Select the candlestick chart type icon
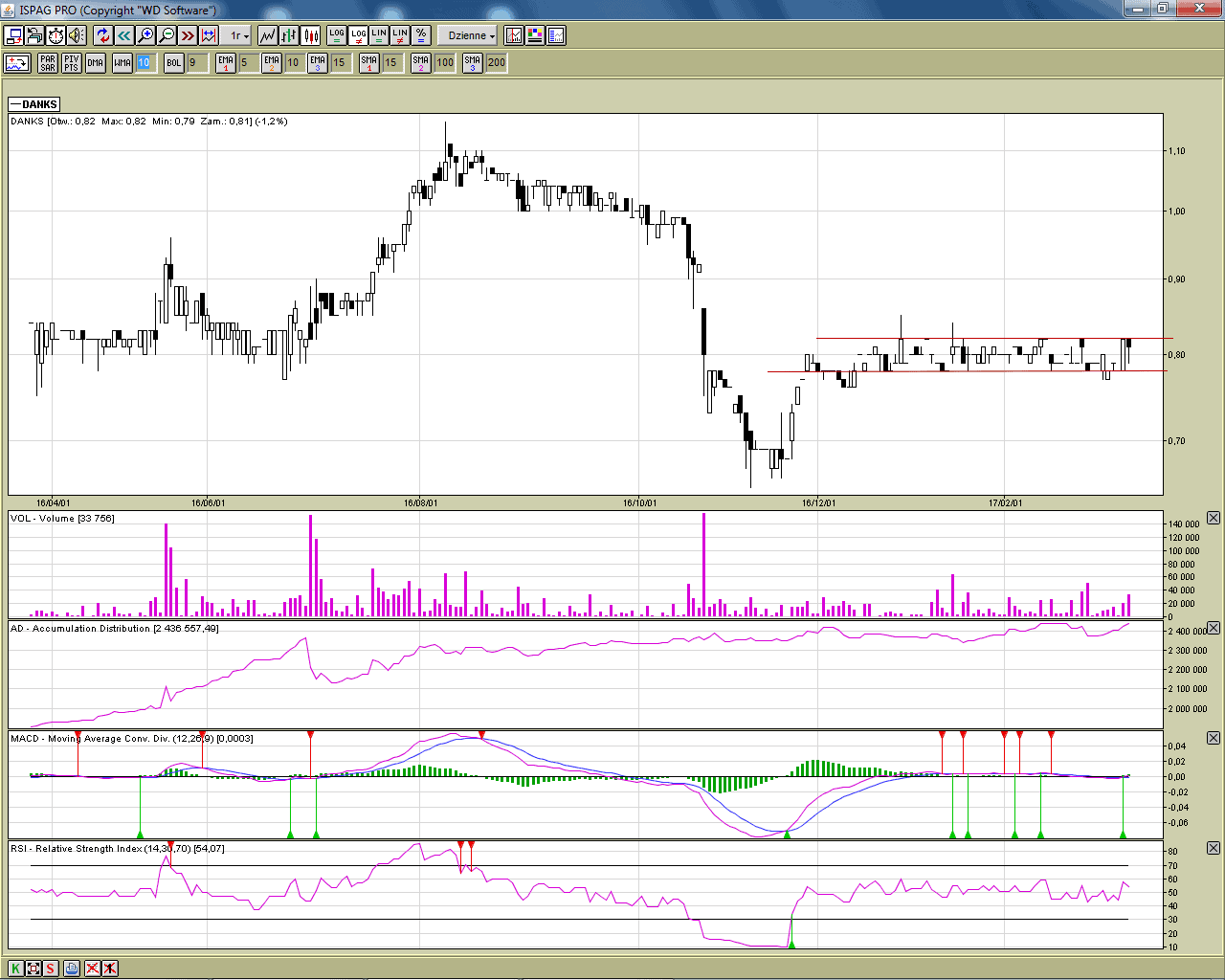 click(311, 35)
